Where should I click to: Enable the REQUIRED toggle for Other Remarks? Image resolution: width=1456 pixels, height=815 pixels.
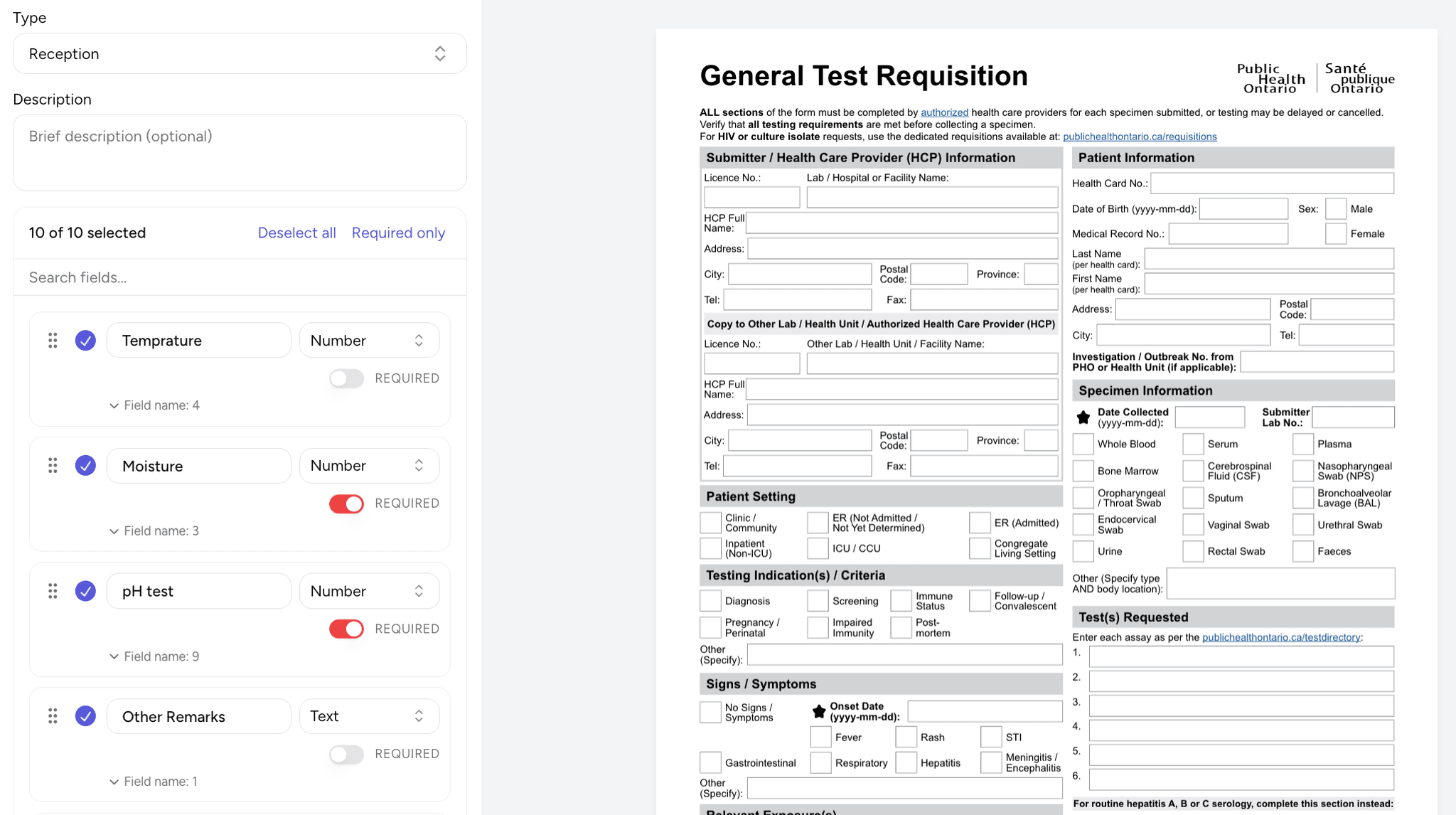click(x=346, y=754)
